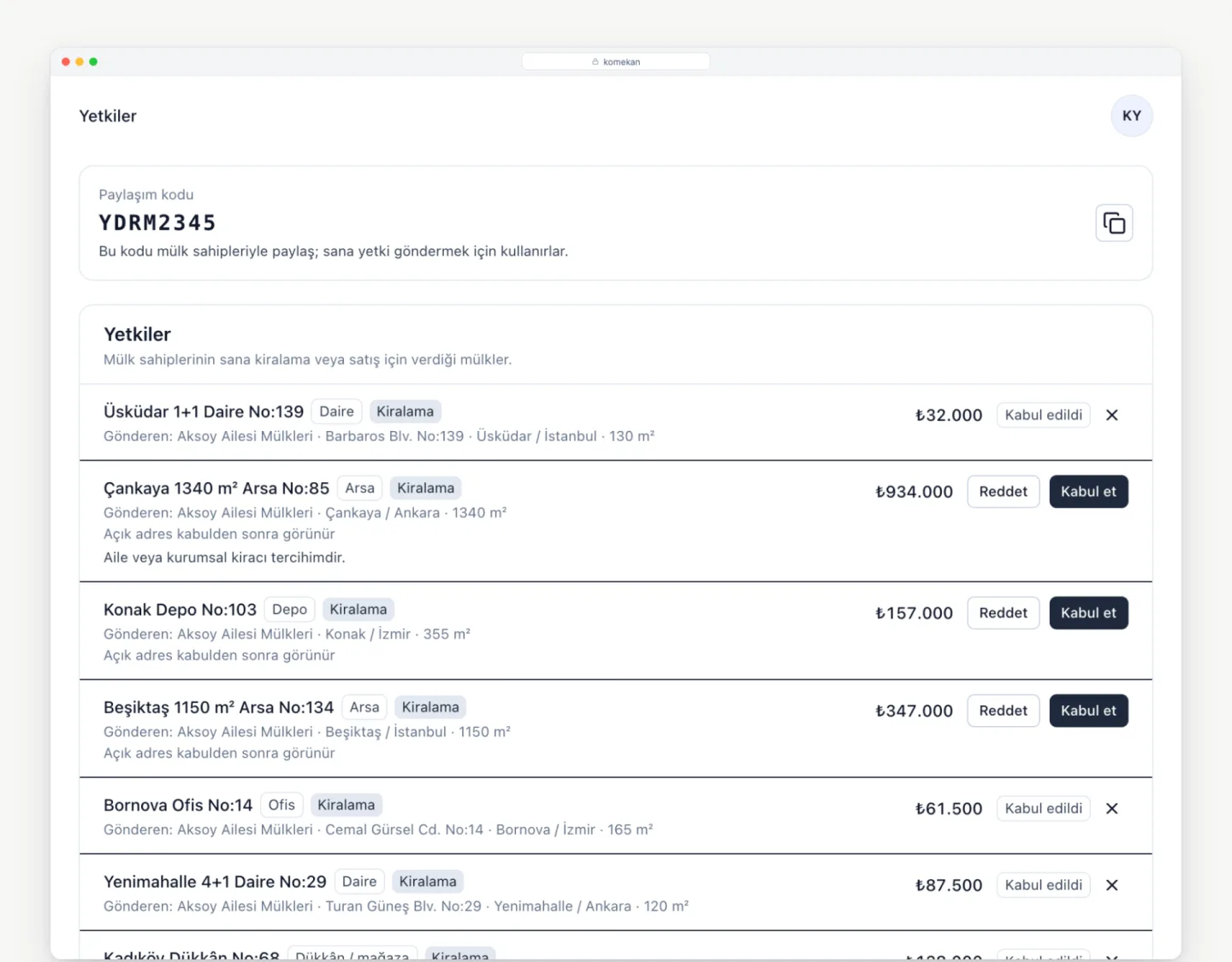Click the Kiralama tag on Üsküdar row

(x=406, y=411)
